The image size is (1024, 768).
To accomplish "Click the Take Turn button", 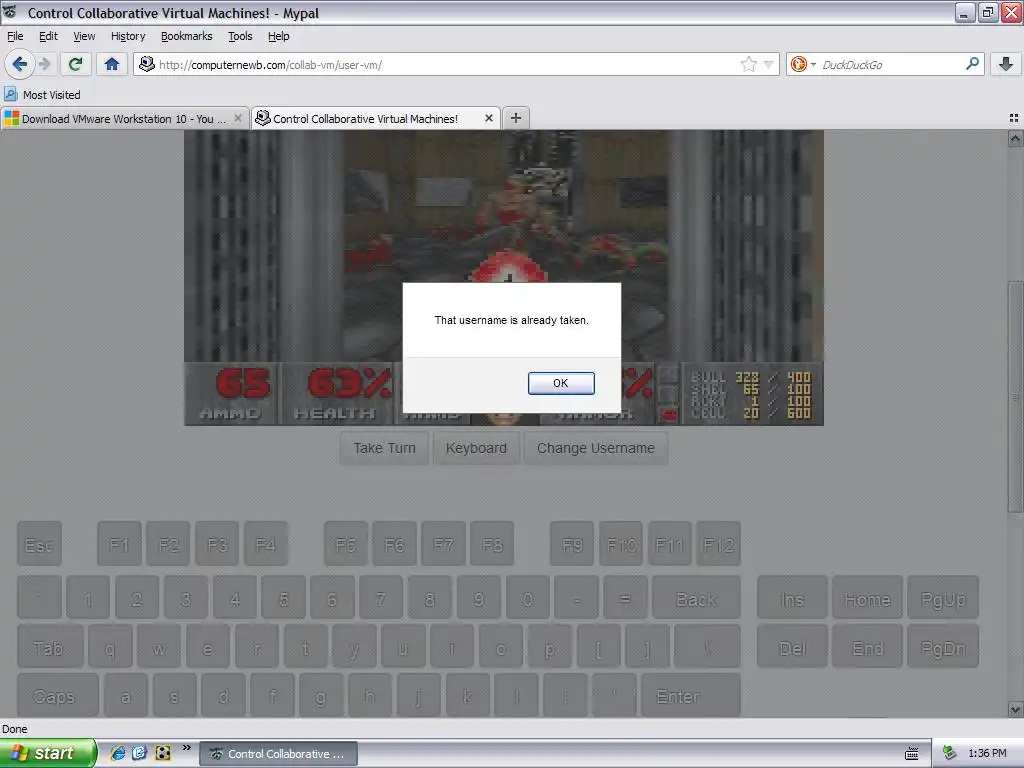I will [385, 448].
